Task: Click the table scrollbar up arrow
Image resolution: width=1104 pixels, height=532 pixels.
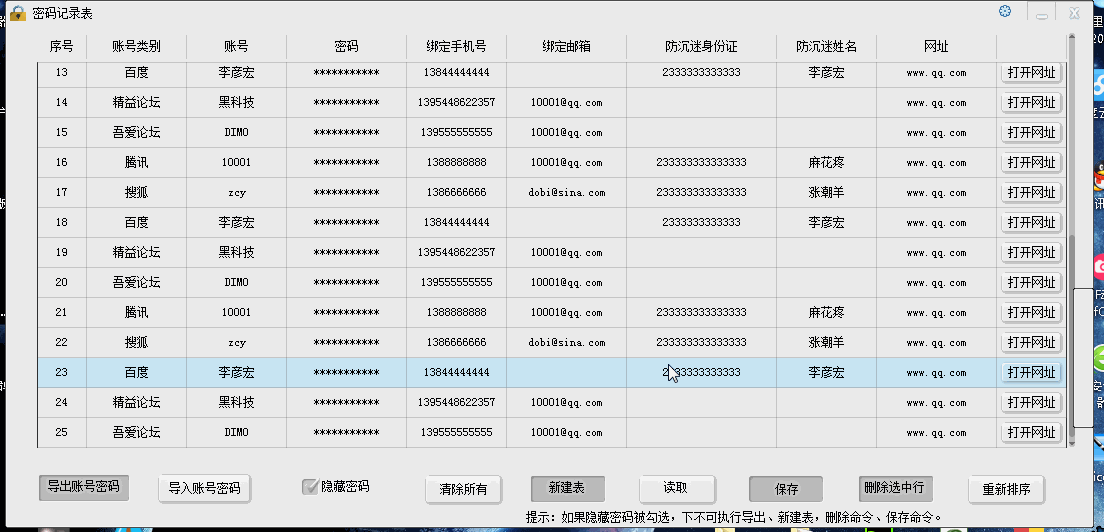Action: point(1072,37)
